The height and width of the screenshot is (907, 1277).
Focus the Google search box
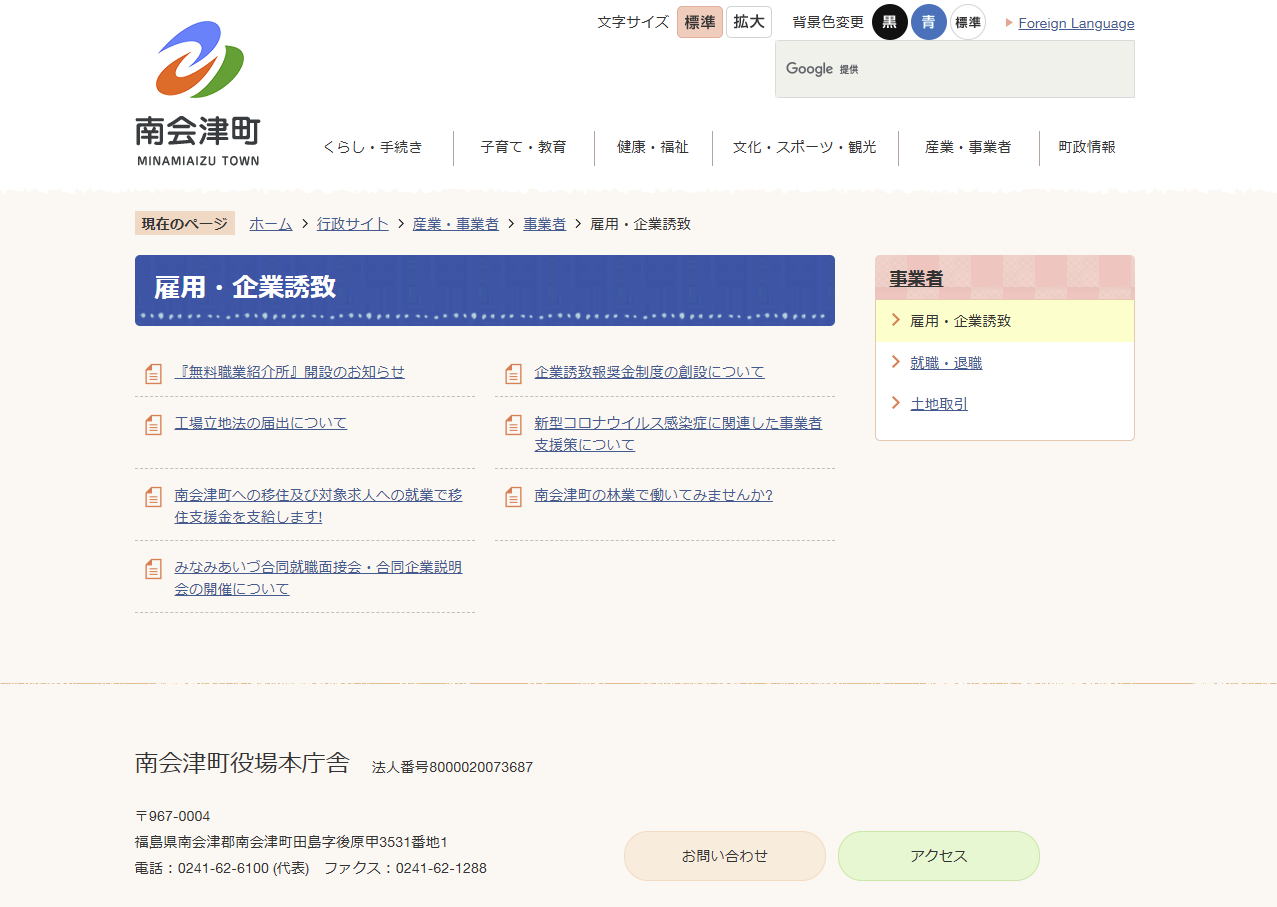pos(955,69)
